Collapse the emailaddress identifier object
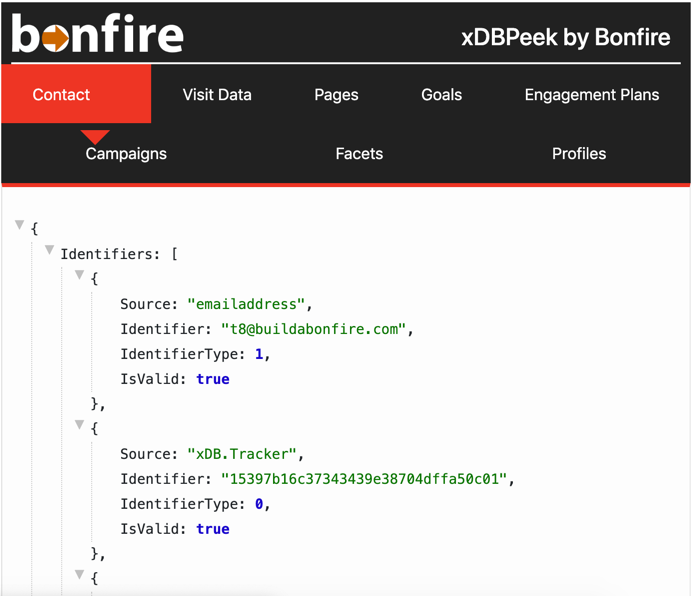 [80, 275]
